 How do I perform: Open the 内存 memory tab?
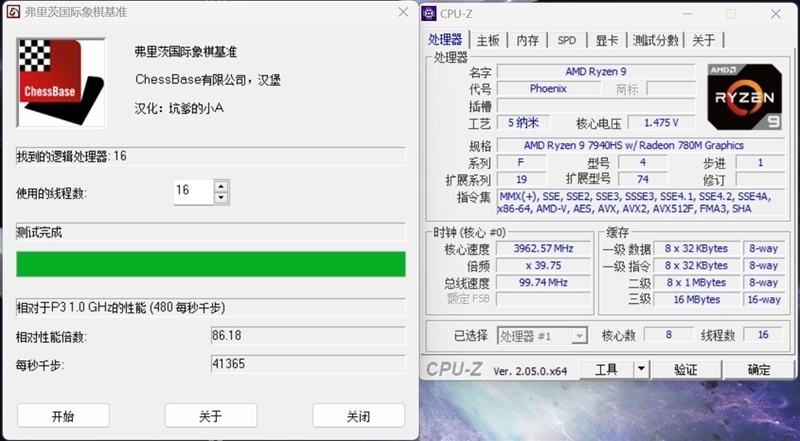click(x=528, y=40)
